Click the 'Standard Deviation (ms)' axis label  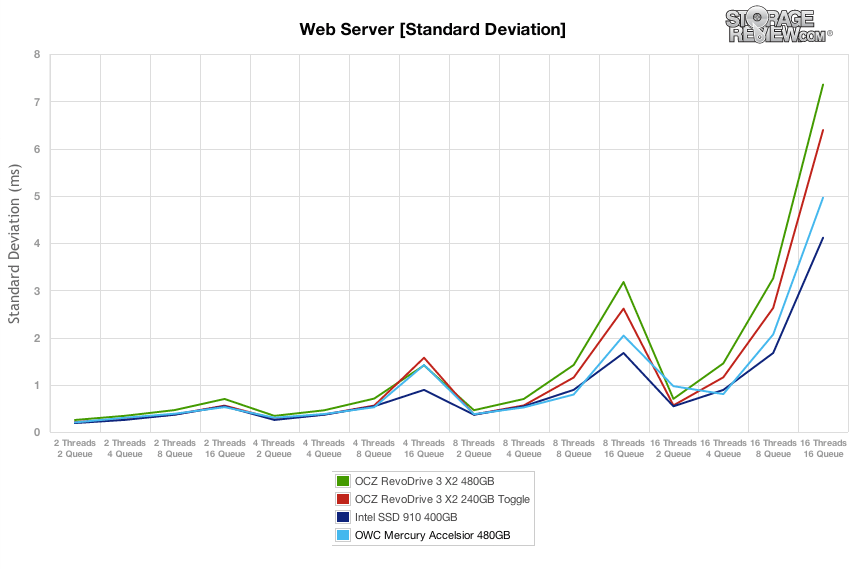[x=14, y=244]
